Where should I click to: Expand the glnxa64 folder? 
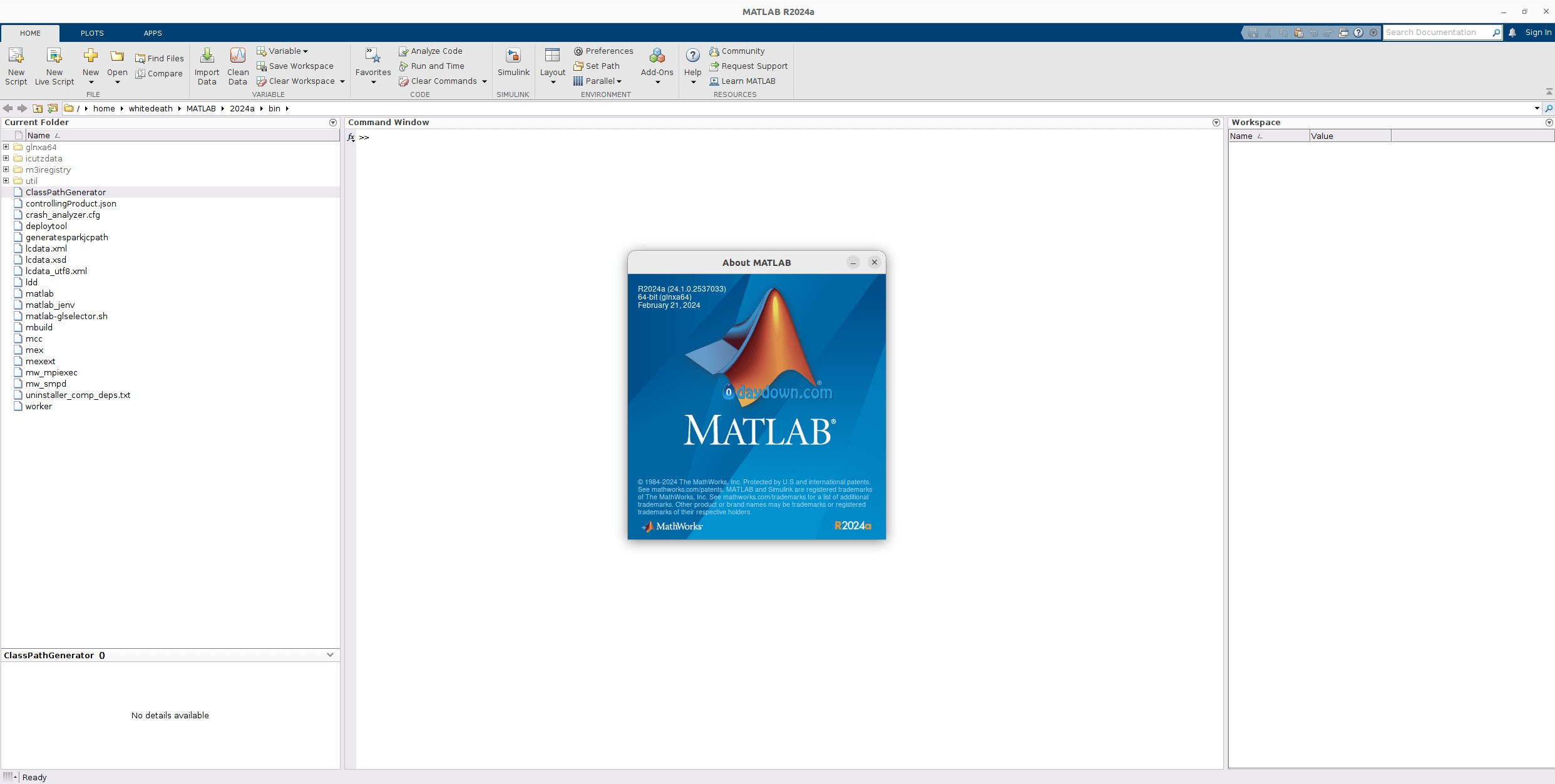pyautogui.click(x=6, y=147)
